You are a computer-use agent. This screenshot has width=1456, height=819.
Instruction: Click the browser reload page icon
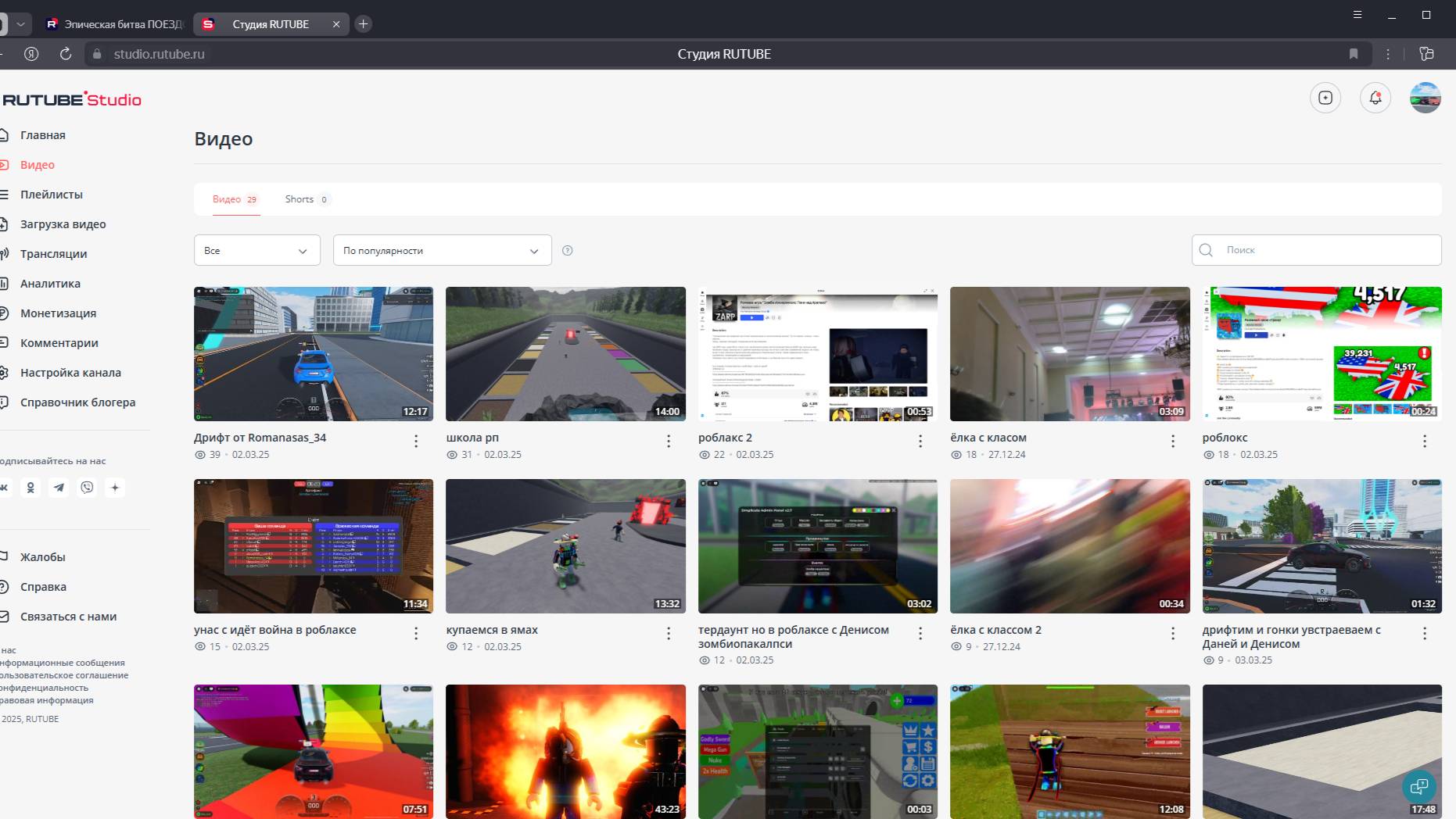click(x=66, y=54)
